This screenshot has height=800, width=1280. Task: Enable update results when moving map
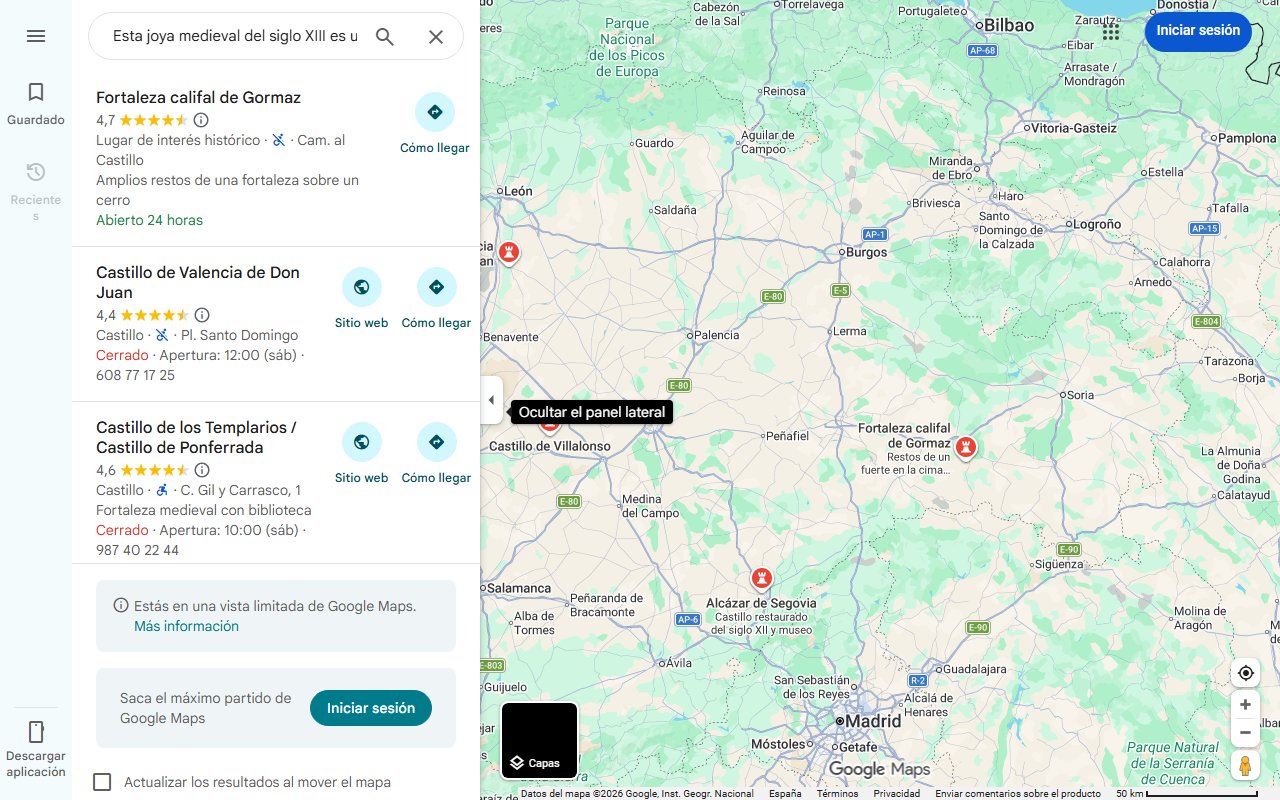click(102, 782)
